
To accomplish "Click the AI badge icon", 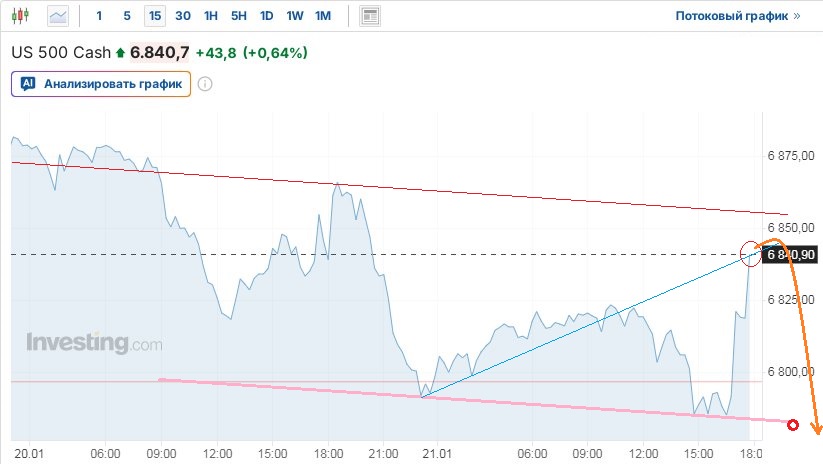I will tap(28, 84).
